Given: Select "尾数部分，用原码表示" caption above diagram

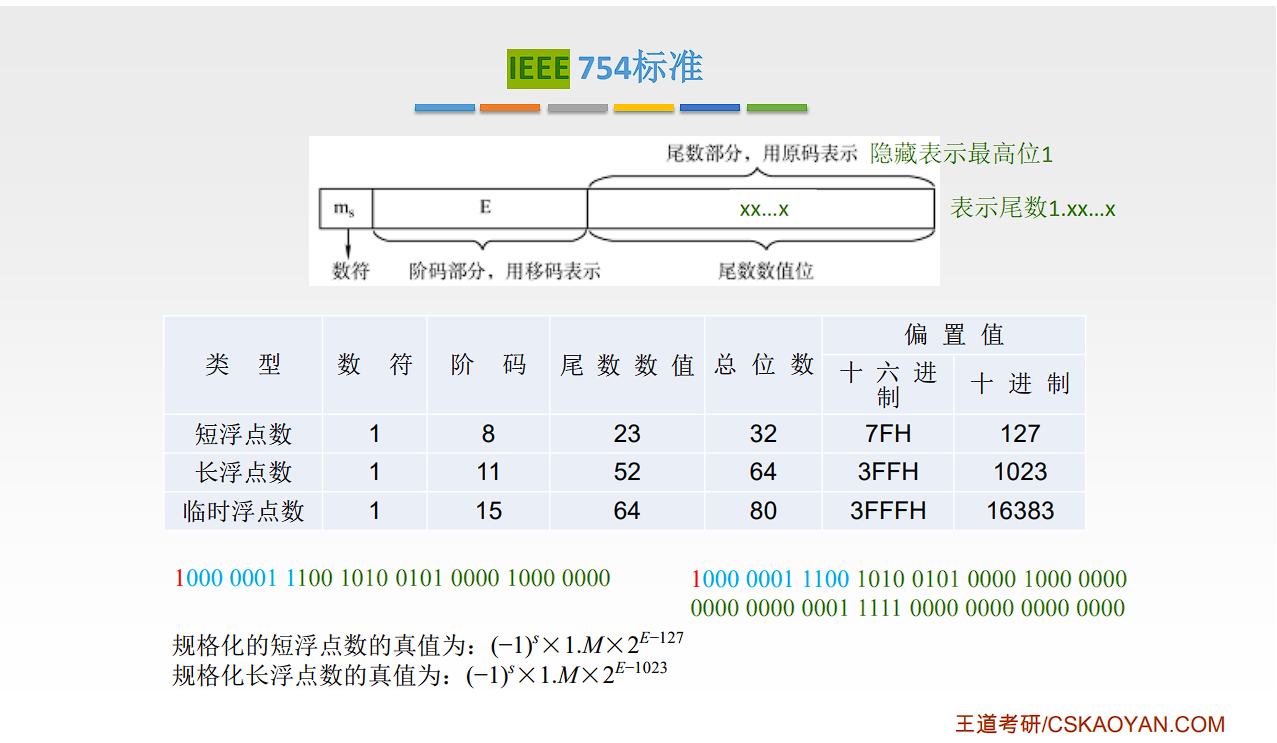Looking at the screenshot, I should (762, 154).
